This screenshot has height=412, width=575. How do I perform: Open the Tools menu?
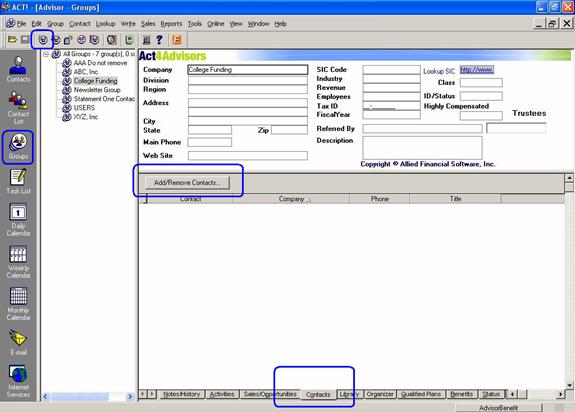pyautogui.click(x=195, y=24)
